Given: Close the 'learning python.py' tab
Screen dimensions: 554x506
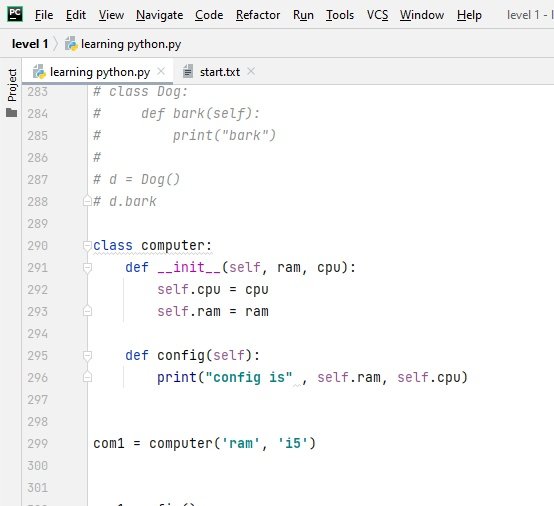Looking at the screenshot, I should (161, 71).
